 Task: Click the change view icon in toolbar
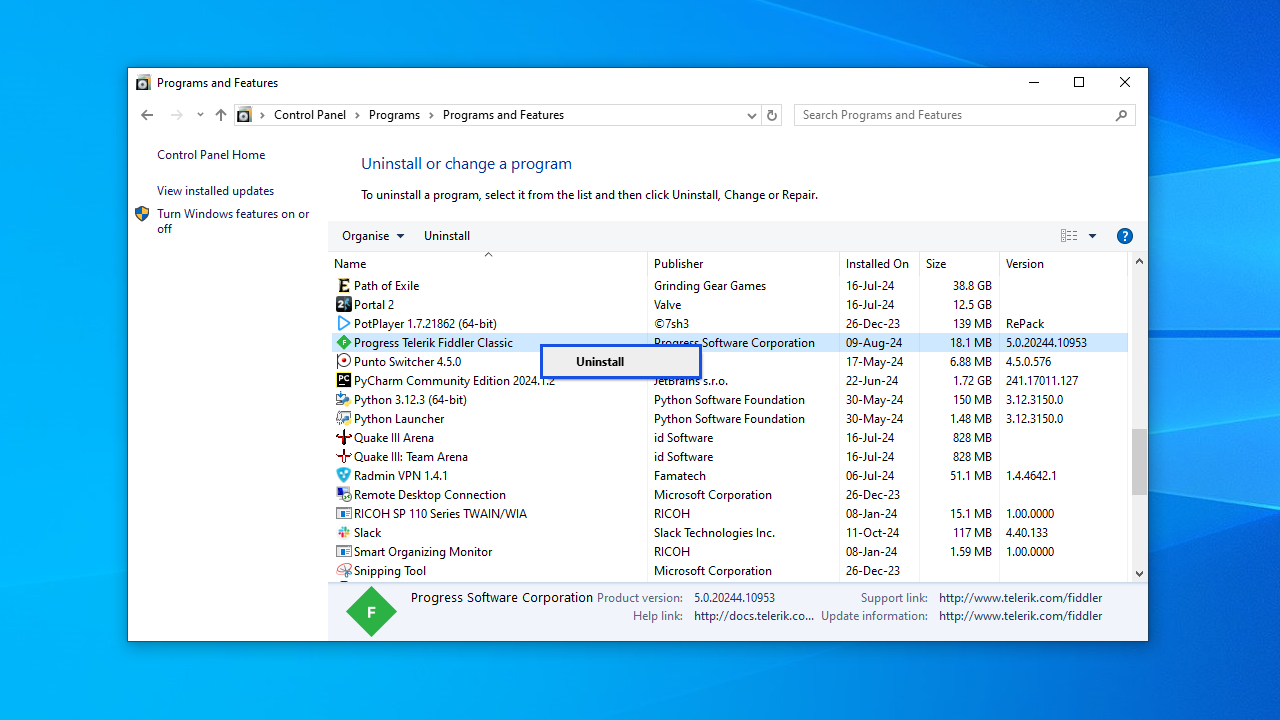(x=1069, y=236)
